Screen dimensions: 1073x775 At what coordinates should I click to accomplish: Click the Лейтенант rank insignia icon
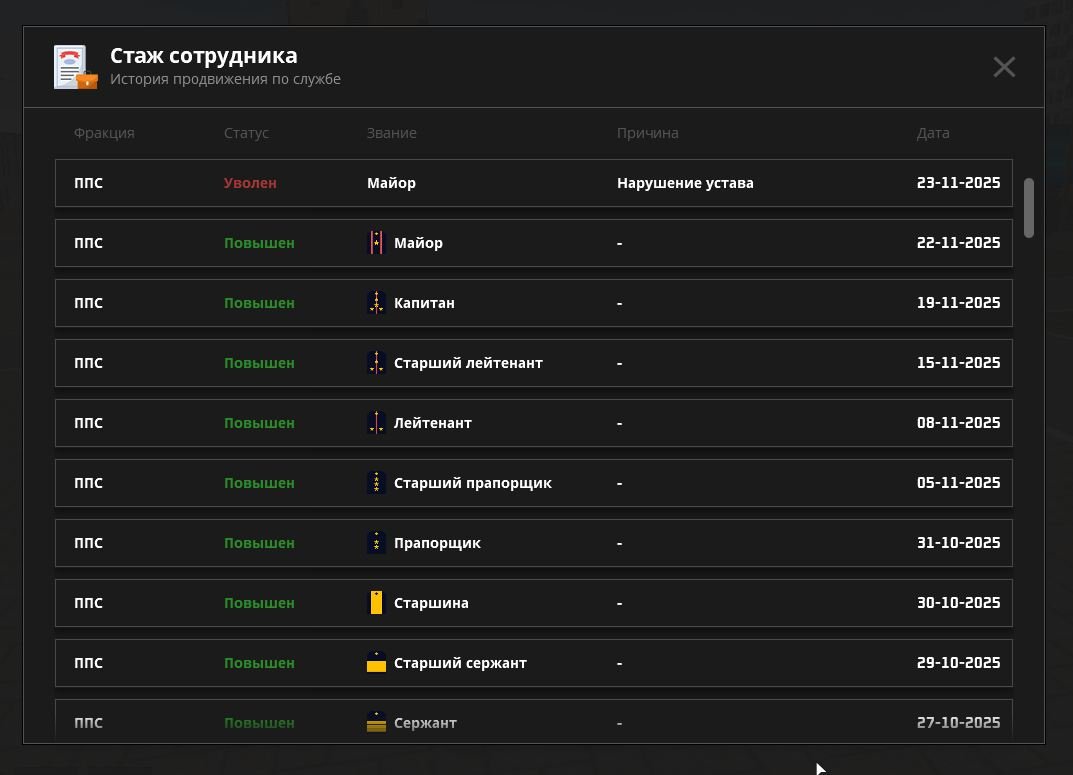(x=376, y=423)
